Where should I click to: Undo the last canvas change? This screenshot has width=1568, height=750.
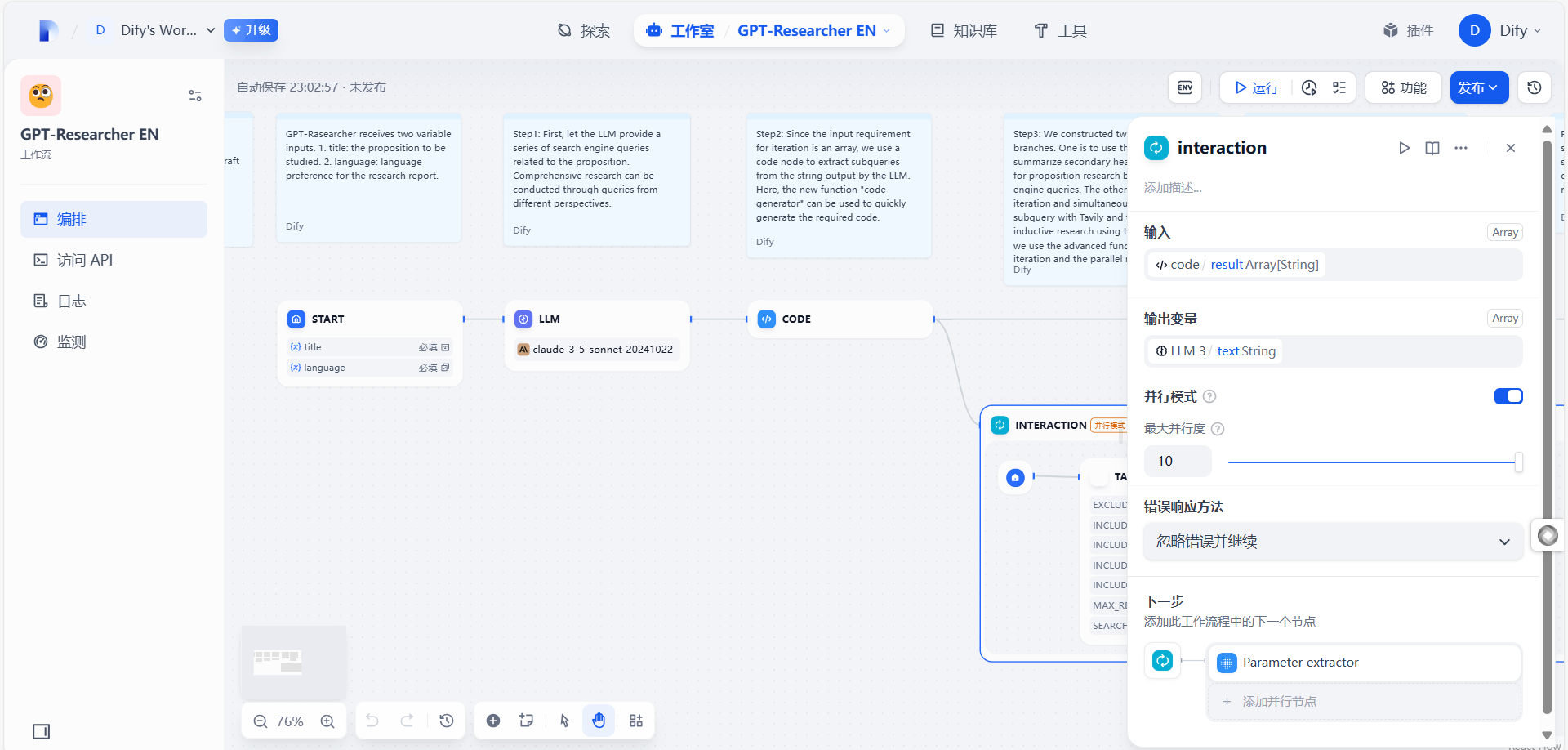pyautogui.click(x=372, y=721)
